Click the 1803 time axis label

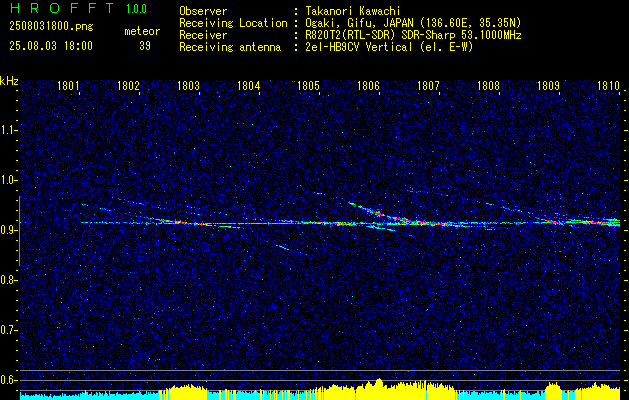click(189, 85)
